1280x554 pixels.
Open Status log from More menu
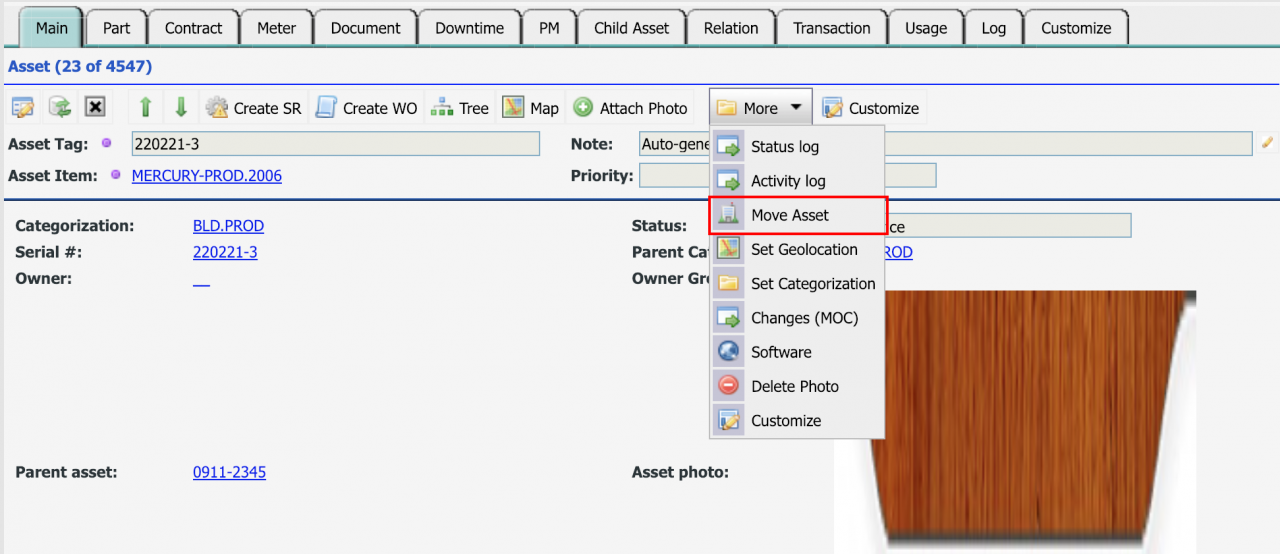(784, 147)
